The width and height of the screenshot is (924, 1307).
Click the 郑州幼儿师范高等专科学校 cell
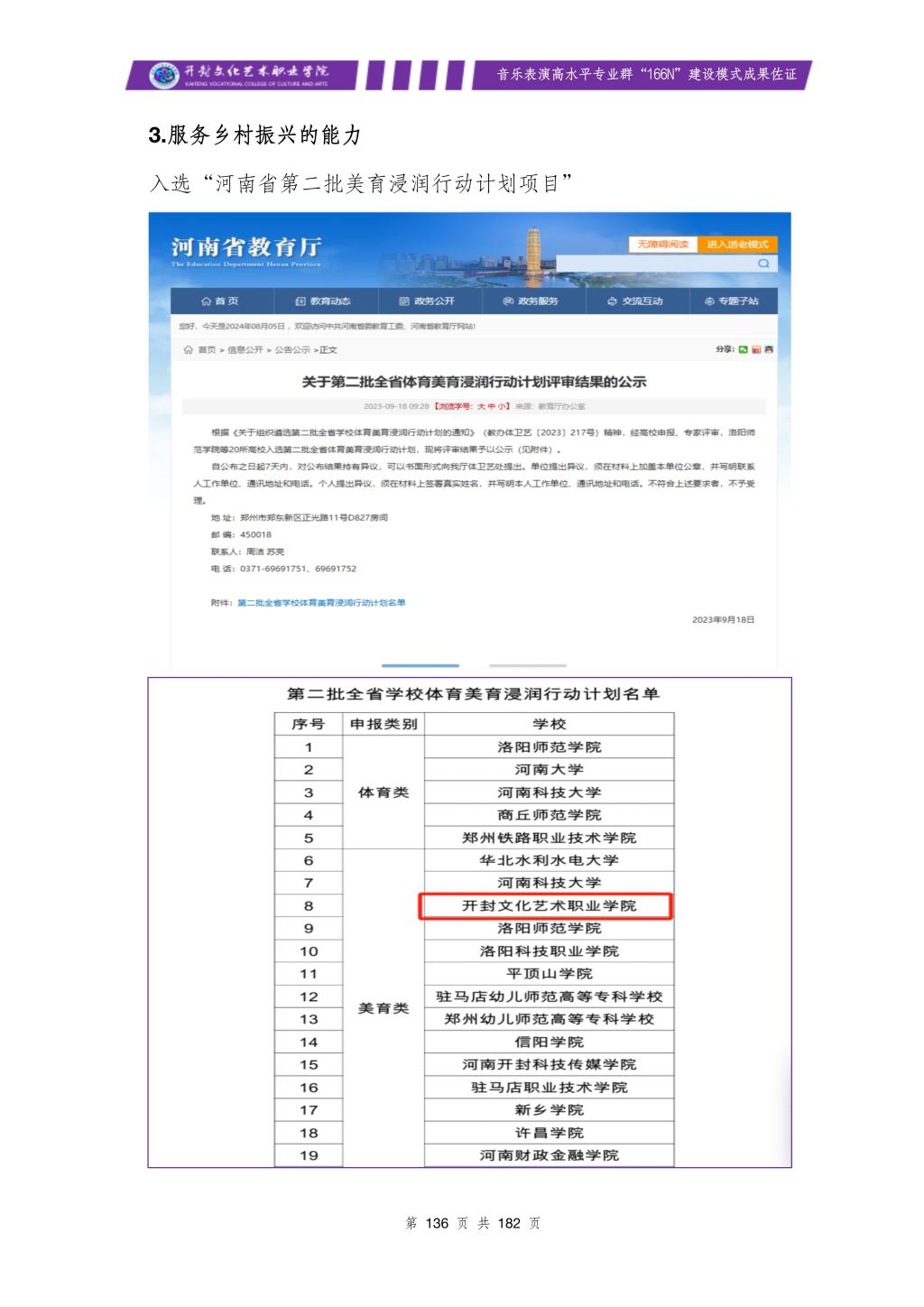[549, 1019]
